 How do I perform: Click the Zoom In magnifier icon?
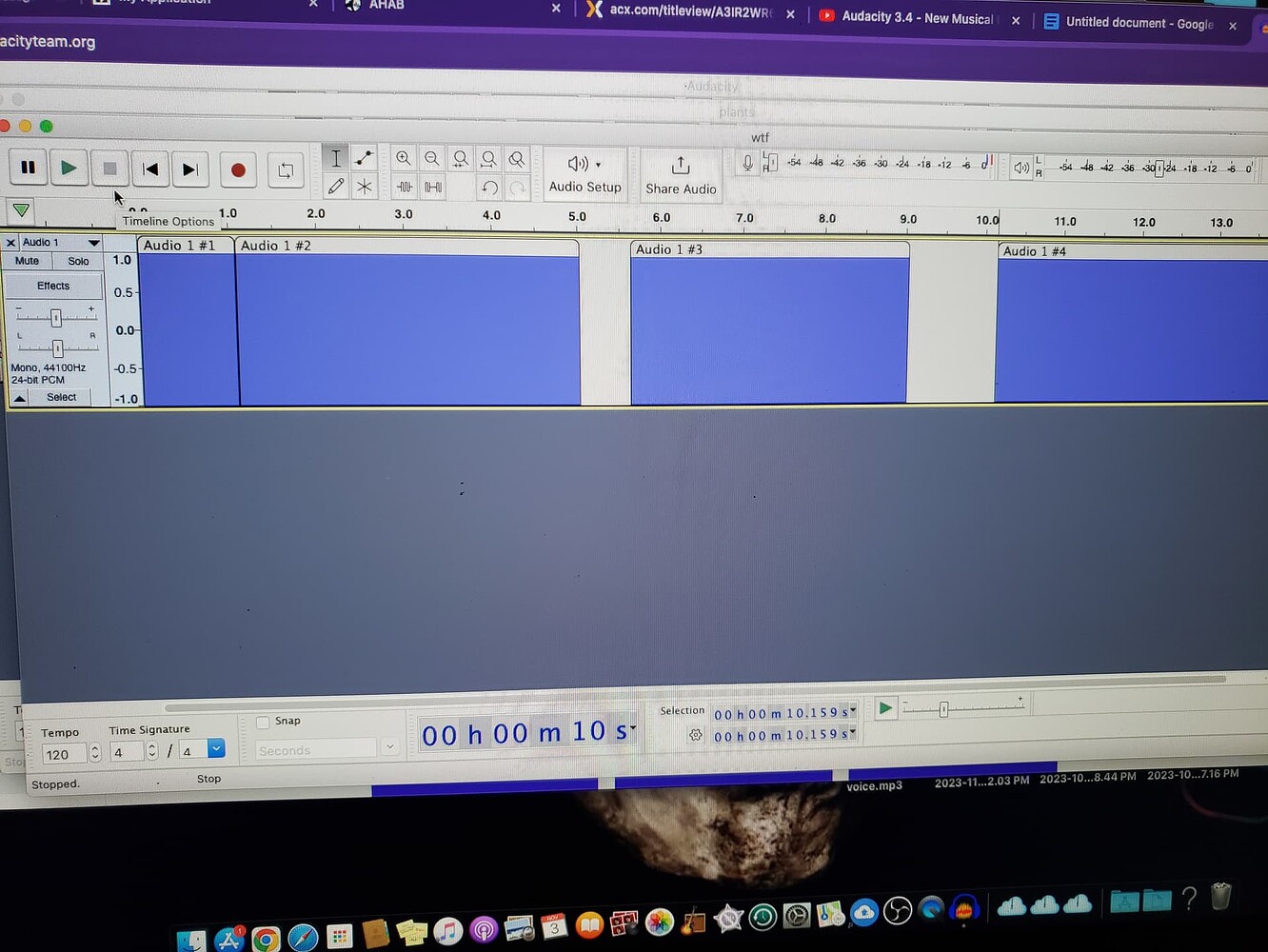tap(404, 158)
